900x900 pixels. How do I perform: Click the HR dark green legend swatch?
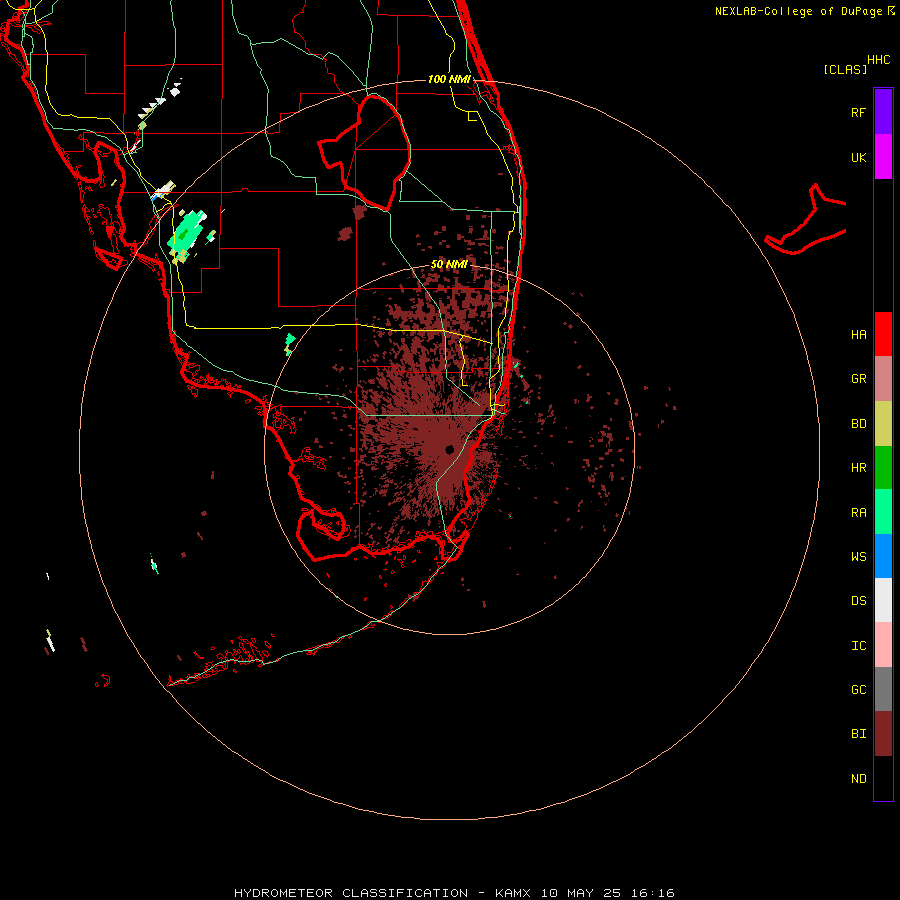[883, 467]
